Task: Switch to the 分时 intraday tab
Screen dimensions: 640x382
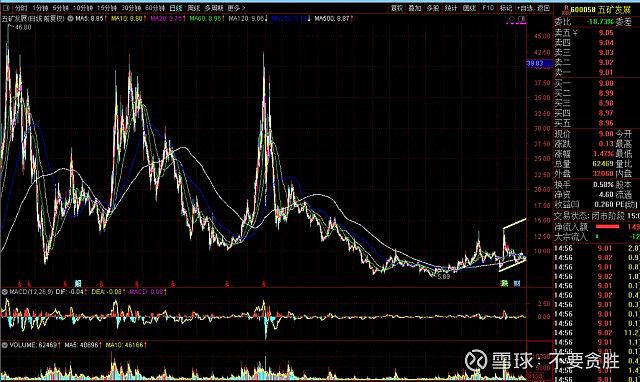Action: tap(21, 8)
